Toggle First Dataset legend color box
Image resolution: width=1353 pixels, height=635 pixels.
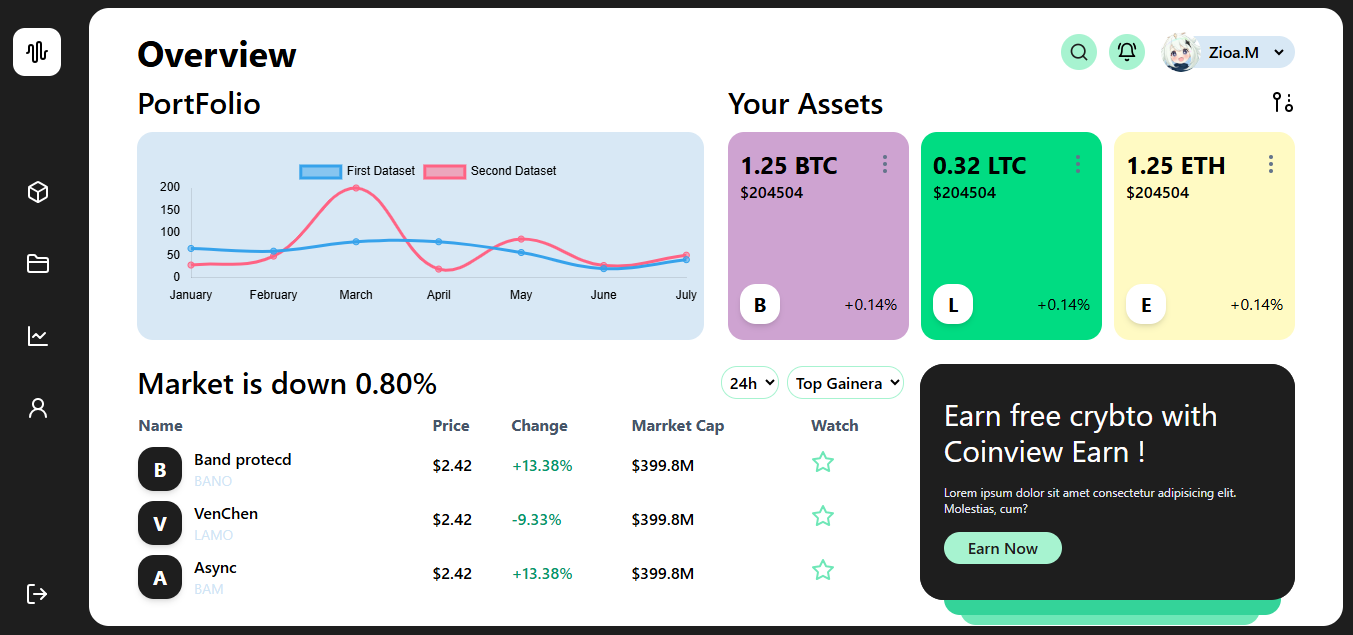[321, 171]
